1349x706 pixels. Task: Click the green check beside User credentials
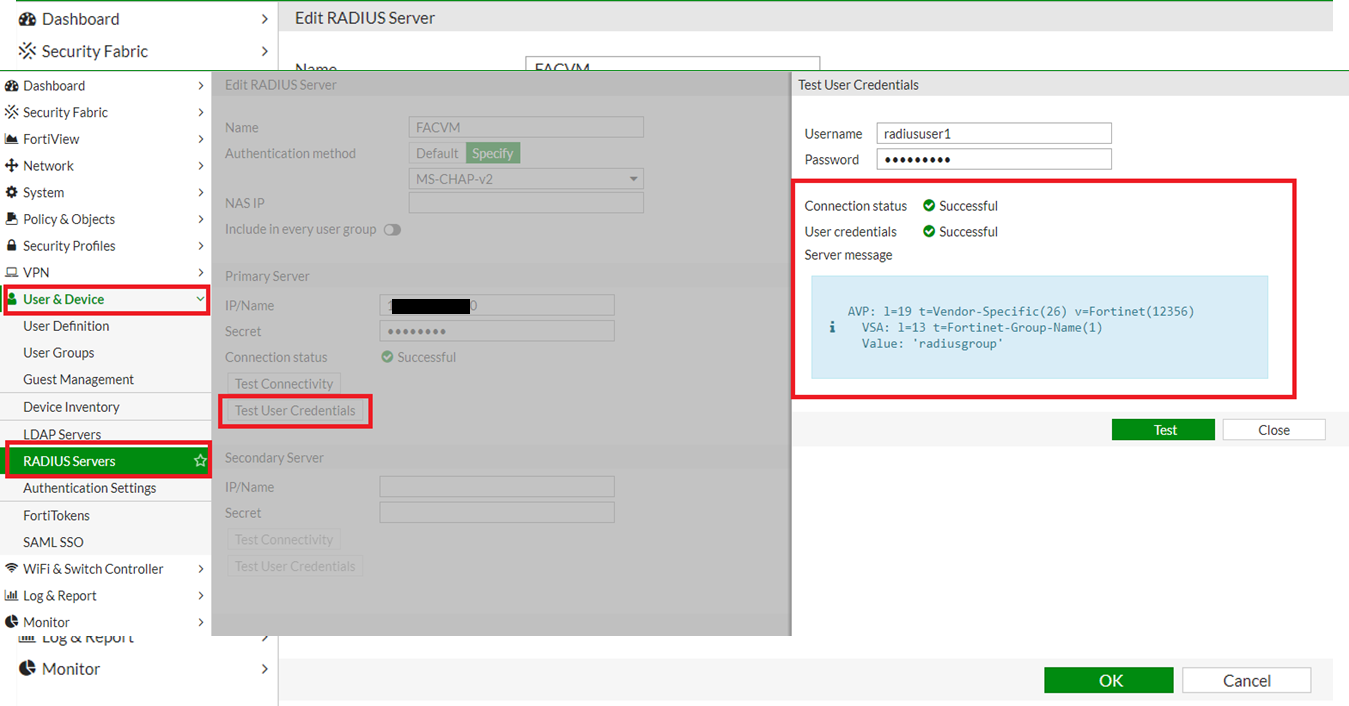click(929, 232)
